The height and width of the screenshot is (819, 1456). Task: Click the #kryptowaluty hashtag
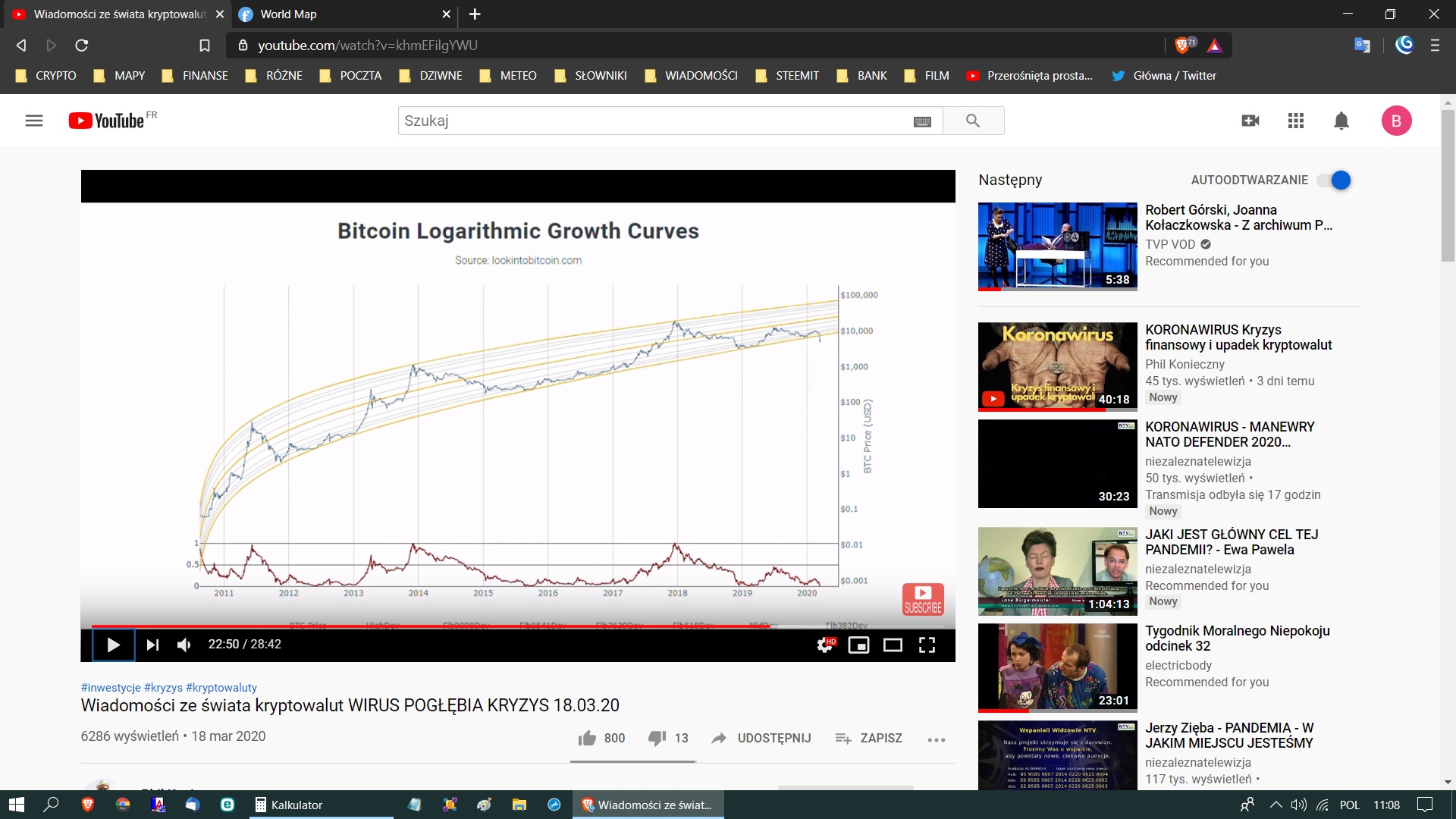(x=221, y=687)
